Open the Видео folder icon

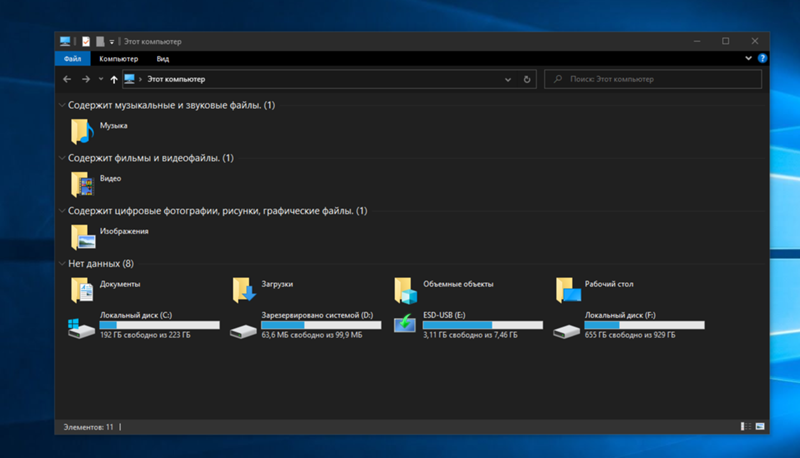(82, 184)
